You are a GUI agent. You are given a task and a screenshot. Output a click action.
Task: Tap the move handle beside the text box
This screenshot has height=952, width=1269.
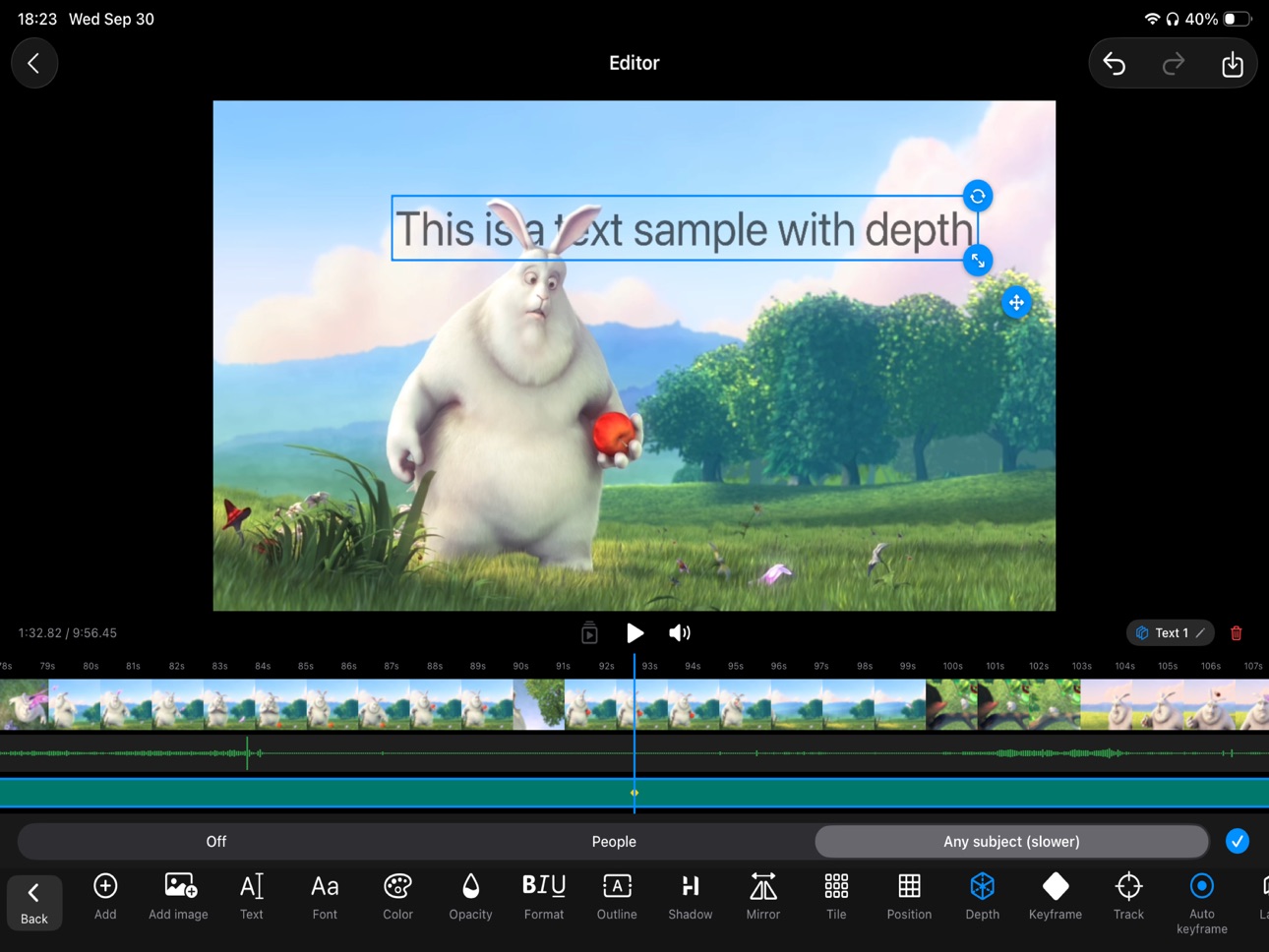pos(1016,302)
